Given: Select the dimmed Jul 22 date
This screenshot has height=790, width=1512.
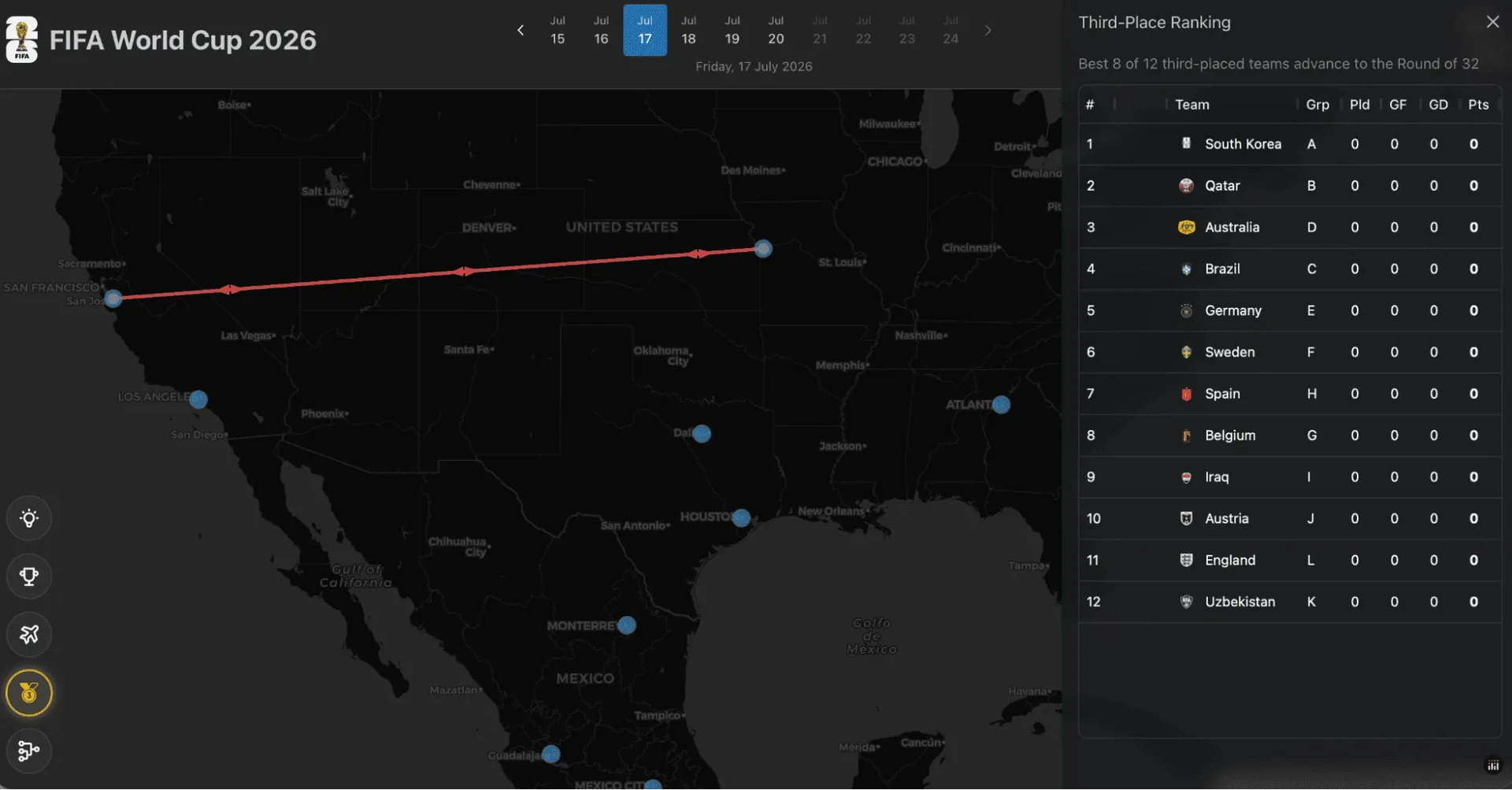Looking at the screenshot, I should 863,30.
